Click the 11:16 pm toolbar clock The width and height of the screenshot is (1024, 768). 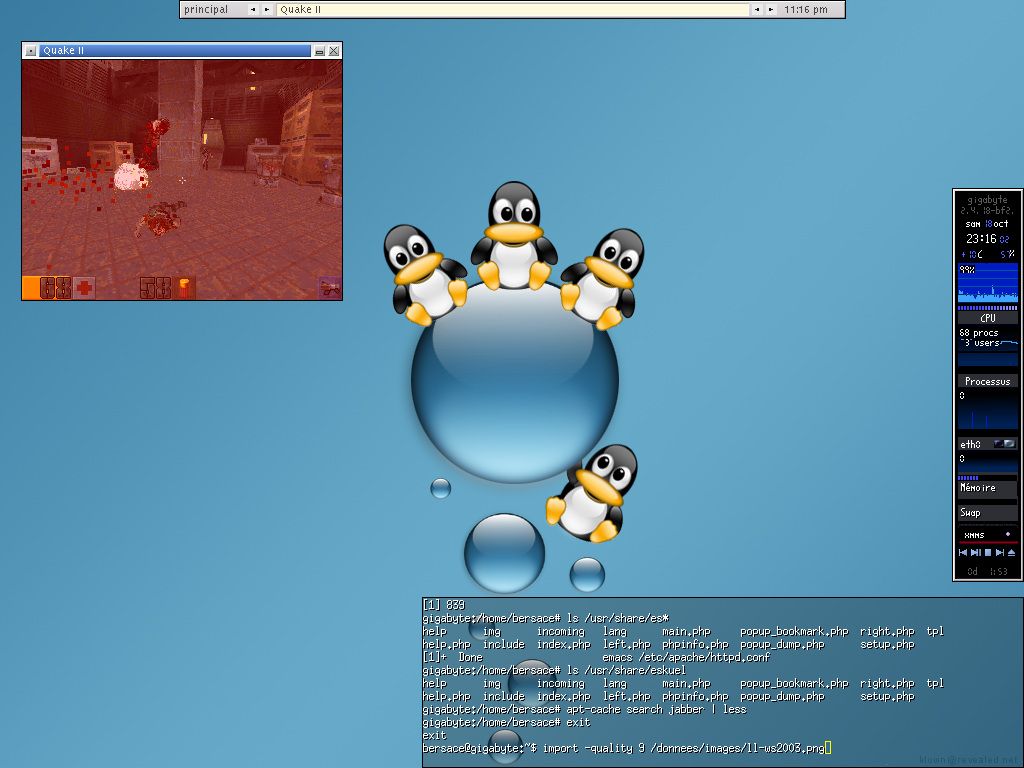[x=806, y=9]
